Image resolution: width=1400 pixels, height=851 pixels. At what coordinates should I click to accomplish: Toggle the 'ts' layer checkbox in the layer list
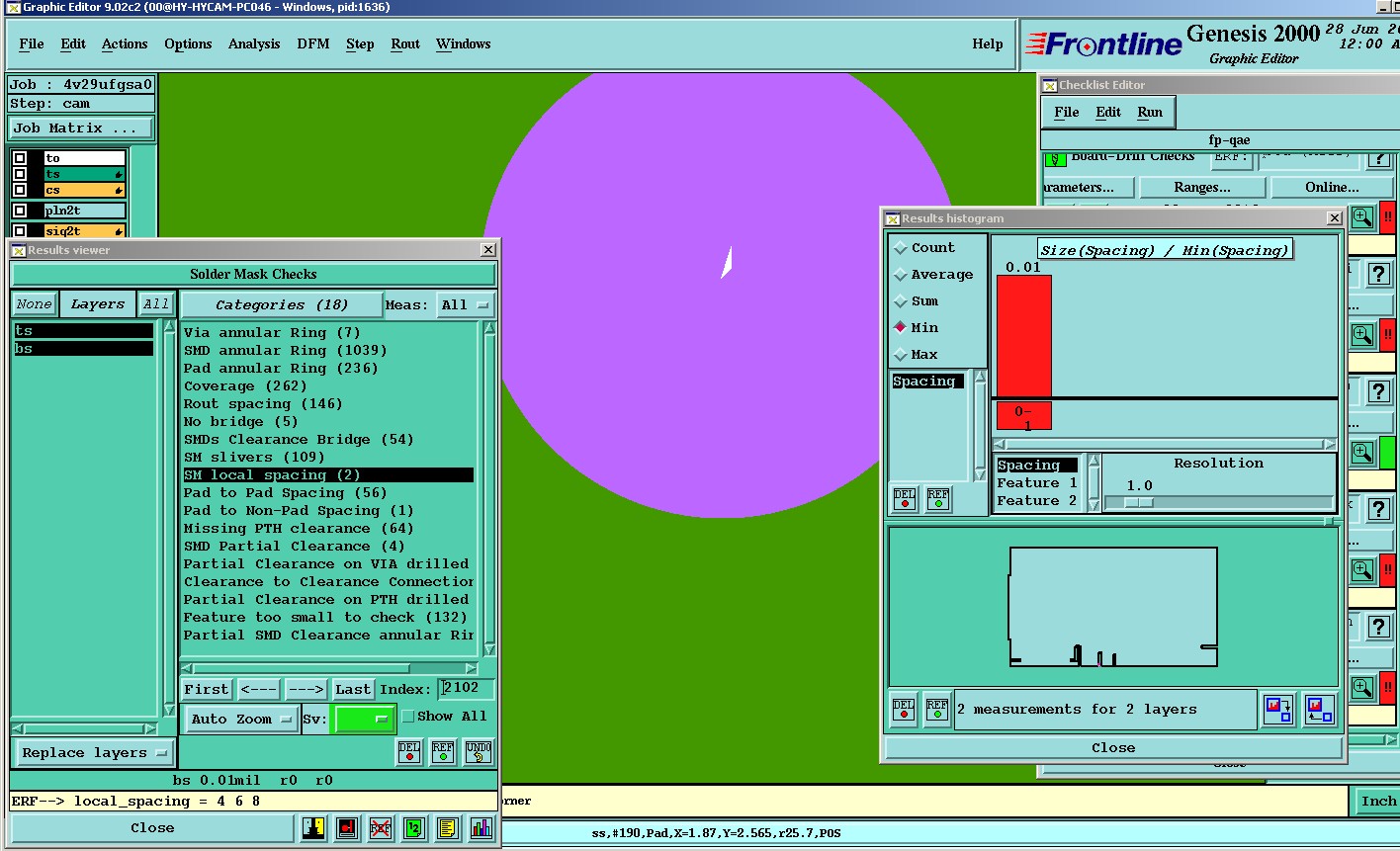point(20,174)
